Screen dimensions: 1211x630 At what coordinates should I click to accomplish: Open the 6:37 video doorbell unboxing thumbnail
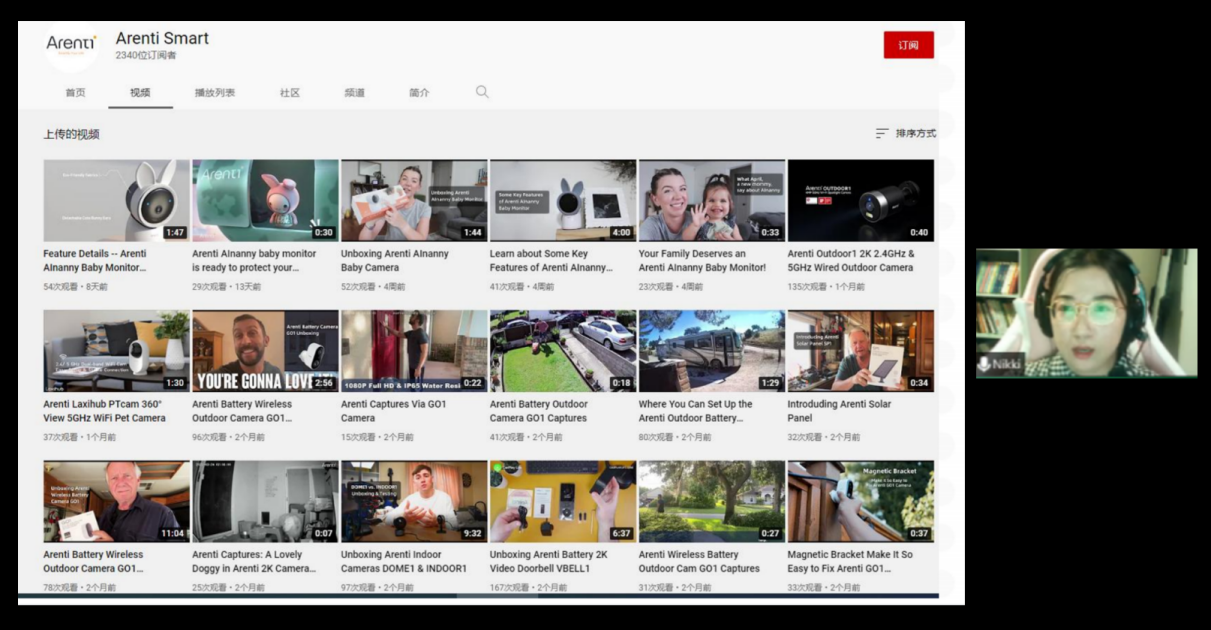563,501
